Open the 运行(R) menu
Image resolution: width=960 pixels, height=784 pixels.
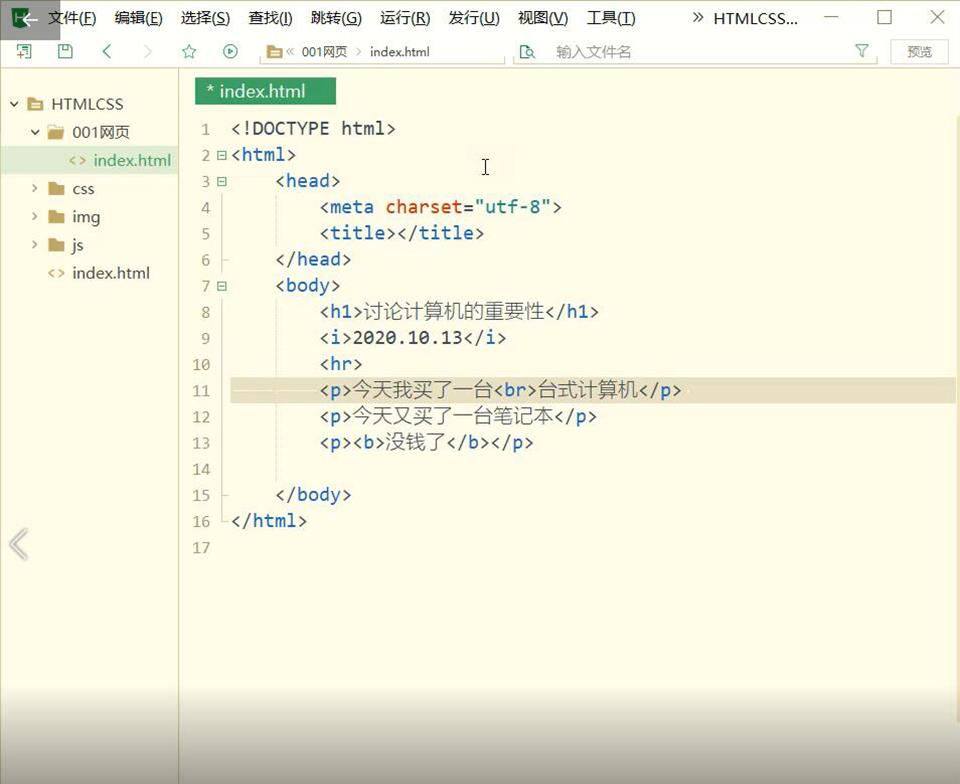(x=405, y=18)
